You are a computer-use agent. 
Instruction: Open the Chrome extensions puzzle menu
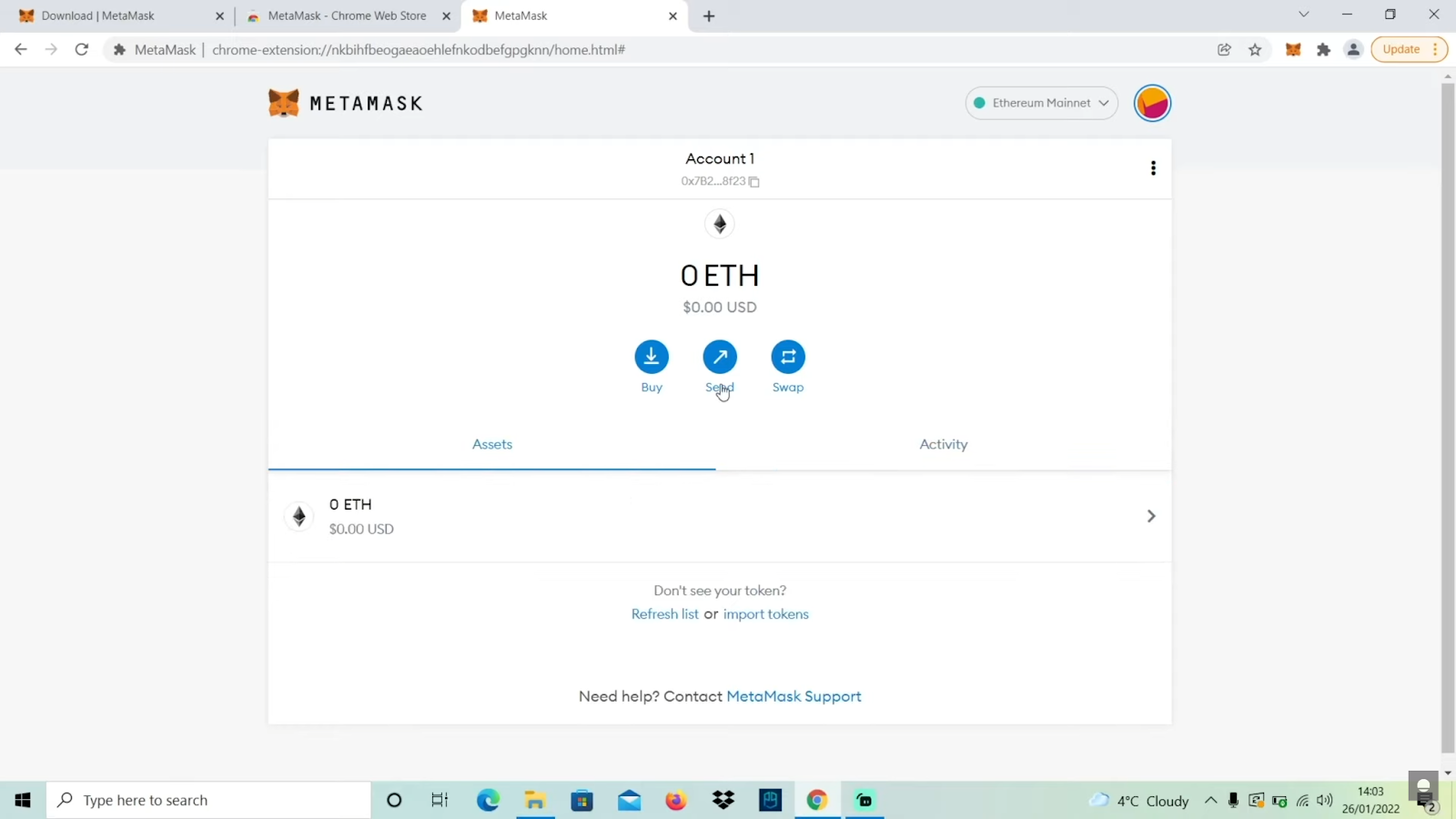tap(1324, 50)
